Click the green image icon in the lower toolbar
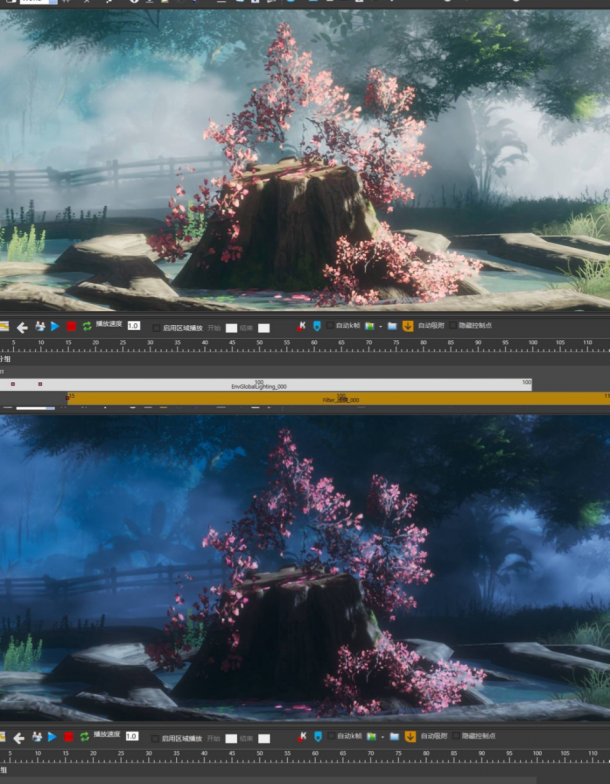 click(370, 738)
